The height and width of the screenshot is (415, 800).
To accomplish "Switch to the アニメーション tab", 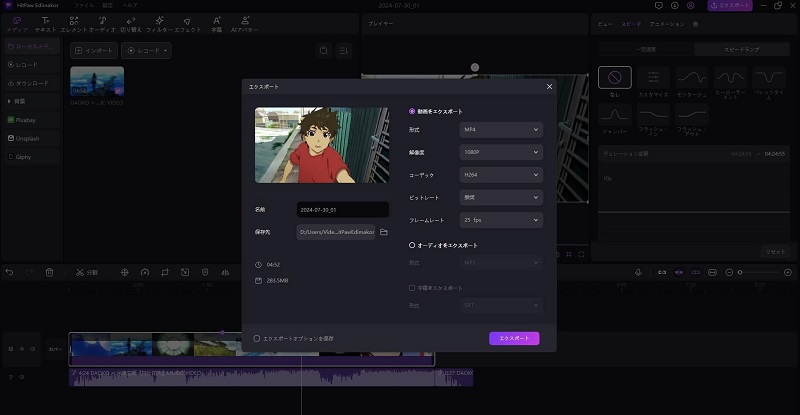I will click(x=667, y=24).
